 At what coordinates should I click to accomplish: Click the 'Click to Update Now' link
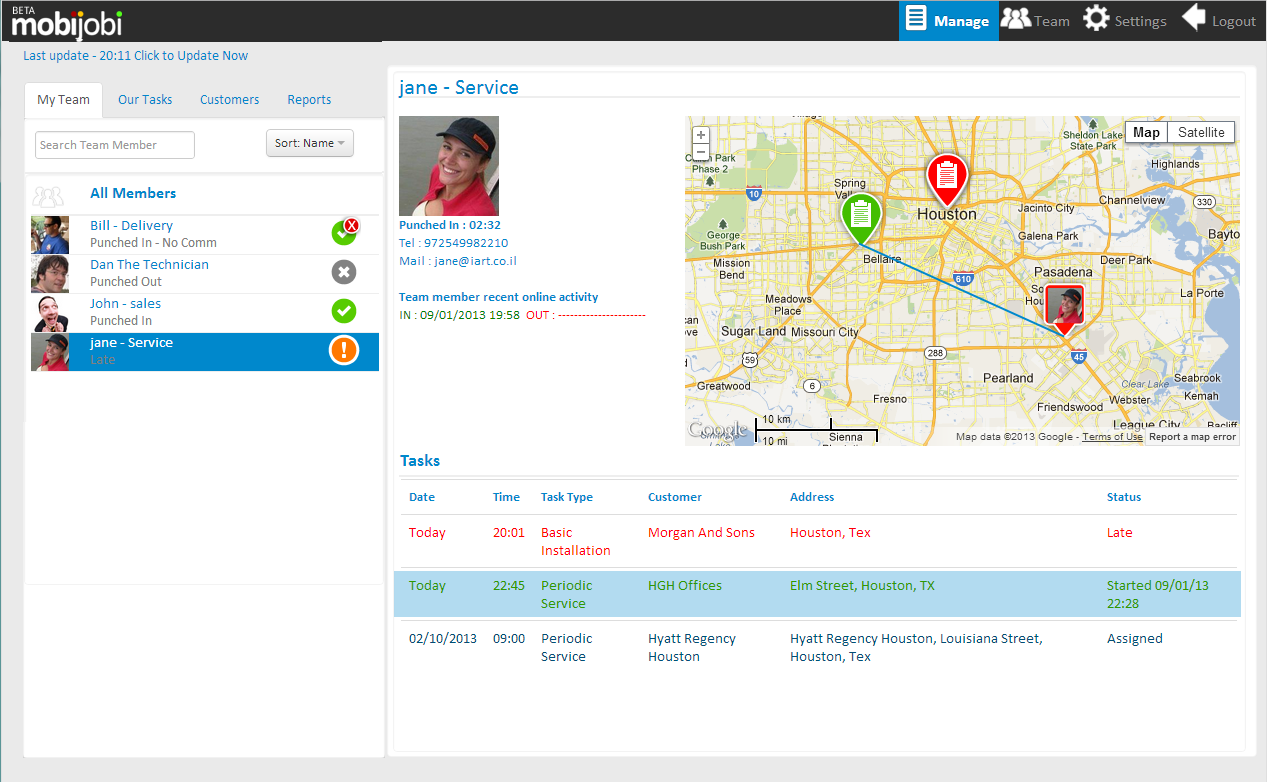point(191,56)
